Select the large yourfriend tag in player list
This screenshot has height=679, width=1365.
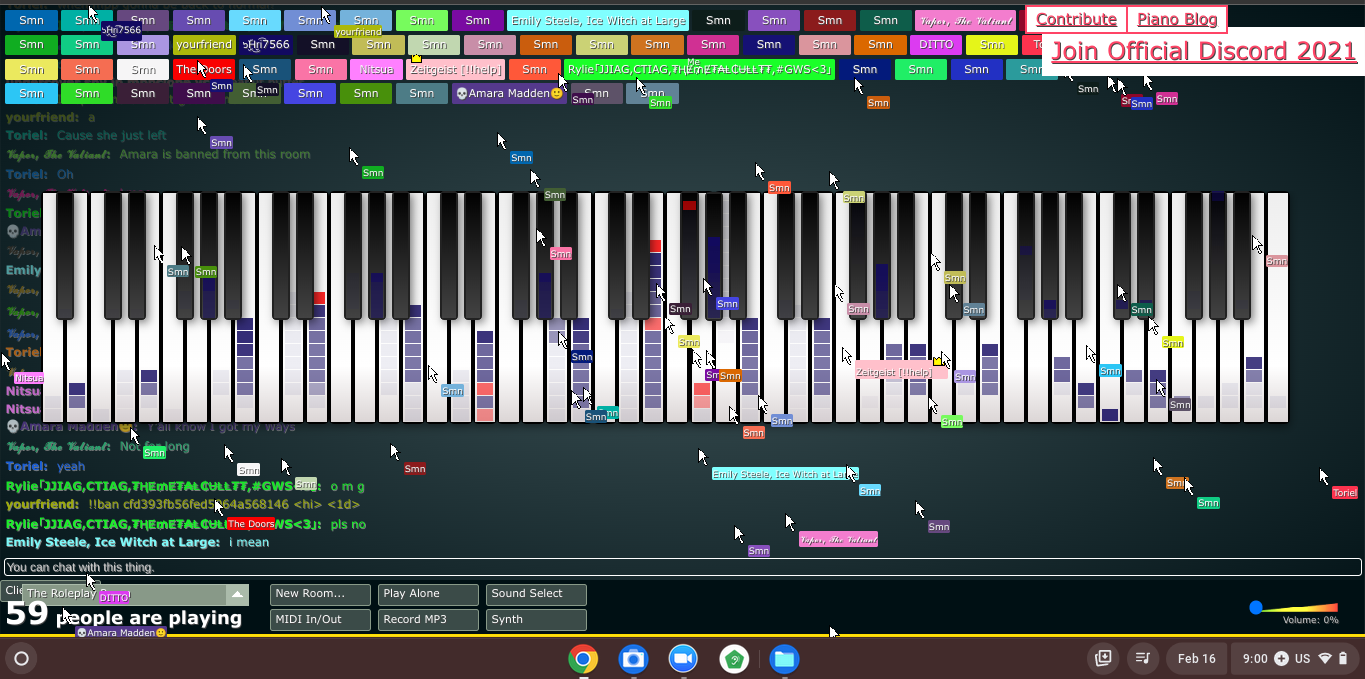(x=204, y=45)
